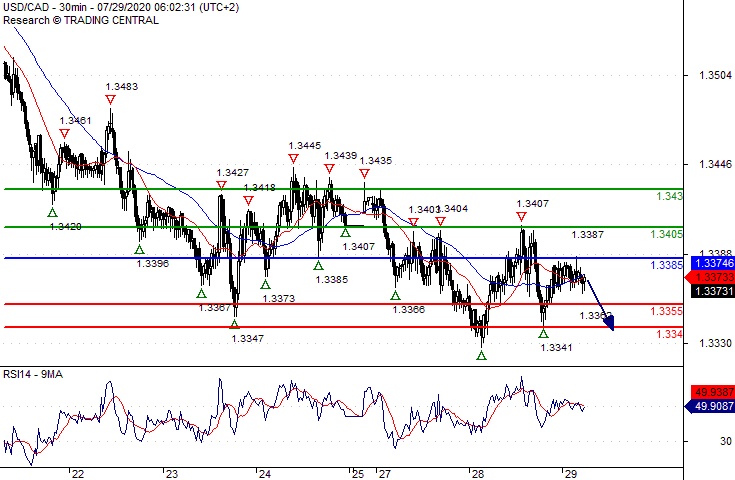Select the green triangle above the 1.3341 label

[543, 333]
